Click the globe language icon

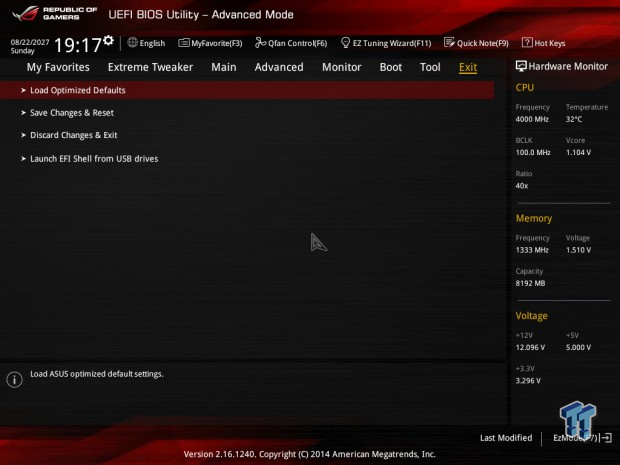[132, 42]
